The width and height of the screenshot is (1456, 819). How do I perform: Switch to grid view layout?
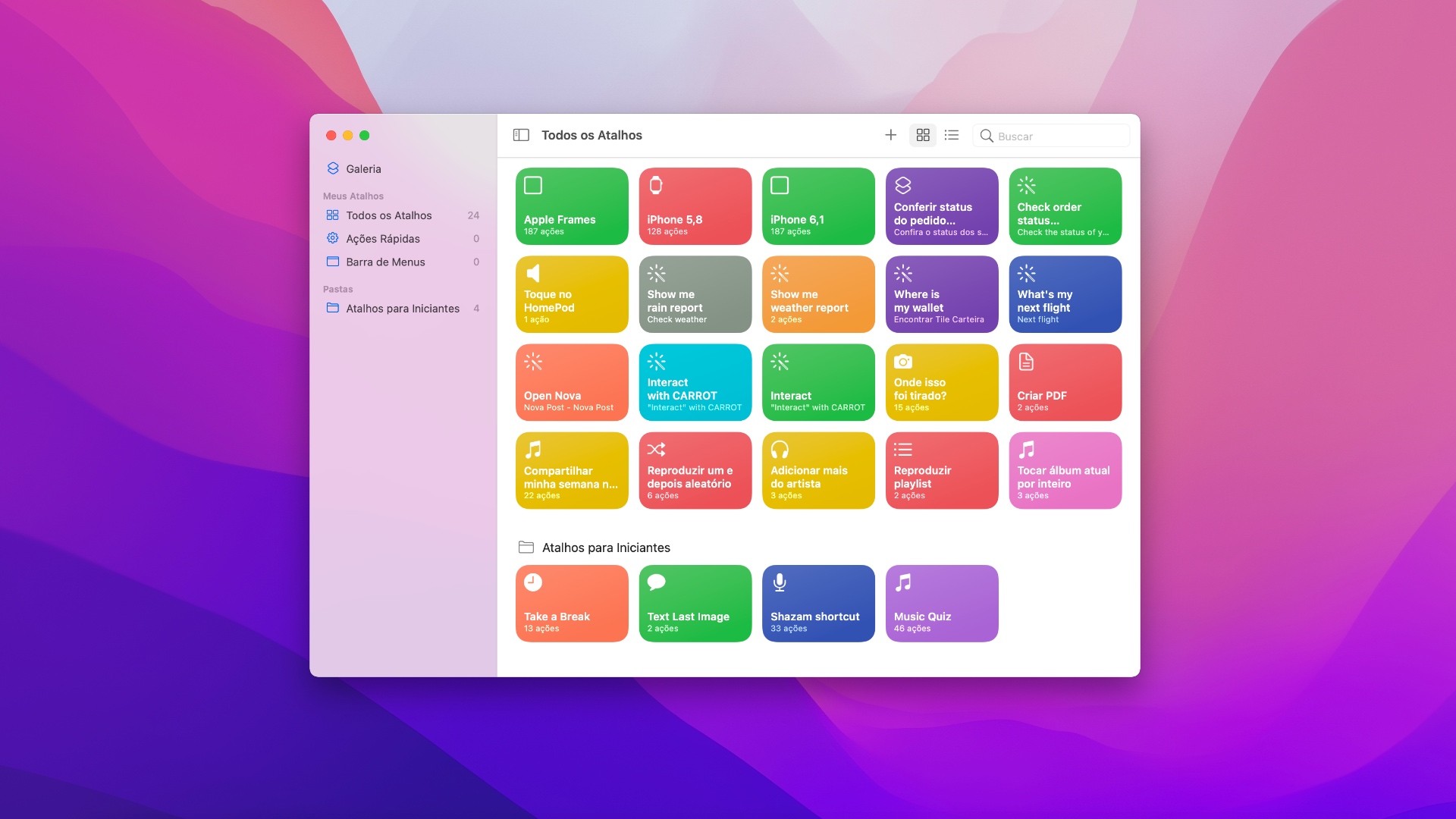[x=921, y=135]
